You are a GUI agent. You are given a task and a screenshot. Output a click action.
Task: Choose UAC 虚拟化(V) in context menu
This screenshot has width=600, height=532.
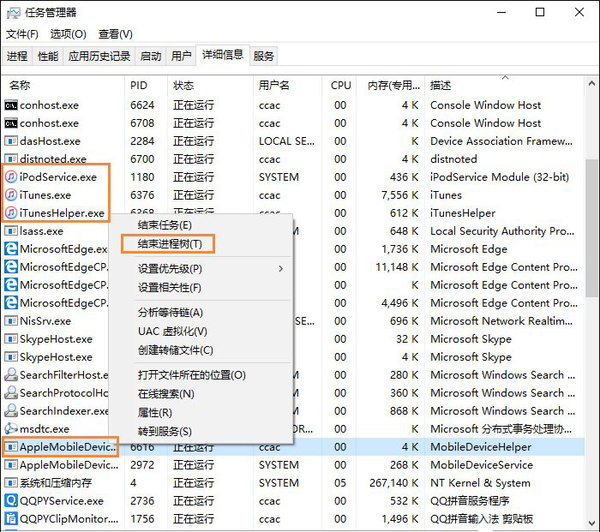click(x=173, y=331)
